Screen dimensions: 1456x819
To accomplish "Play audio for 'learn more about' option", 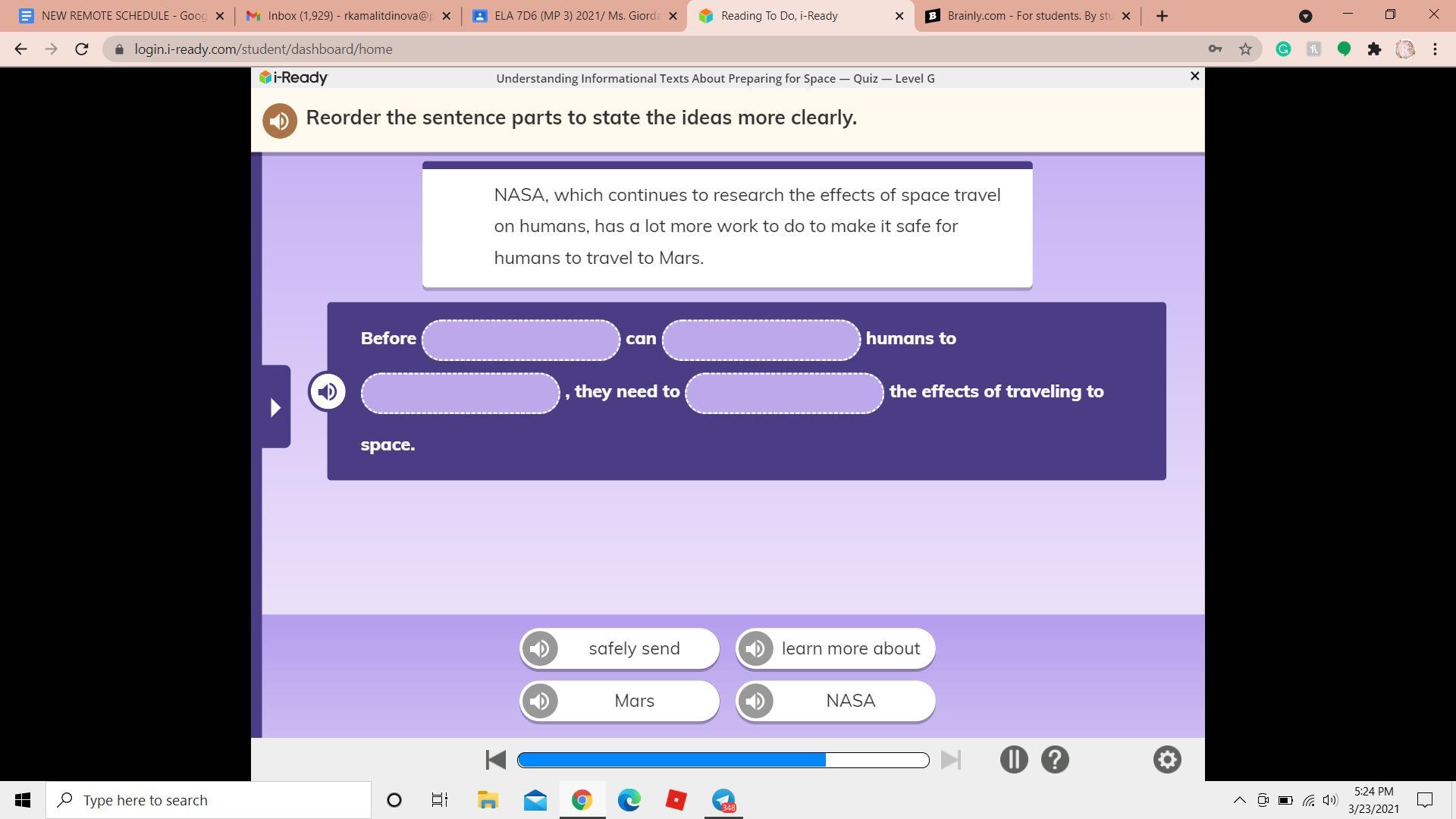I will click(x=756, y=649).
